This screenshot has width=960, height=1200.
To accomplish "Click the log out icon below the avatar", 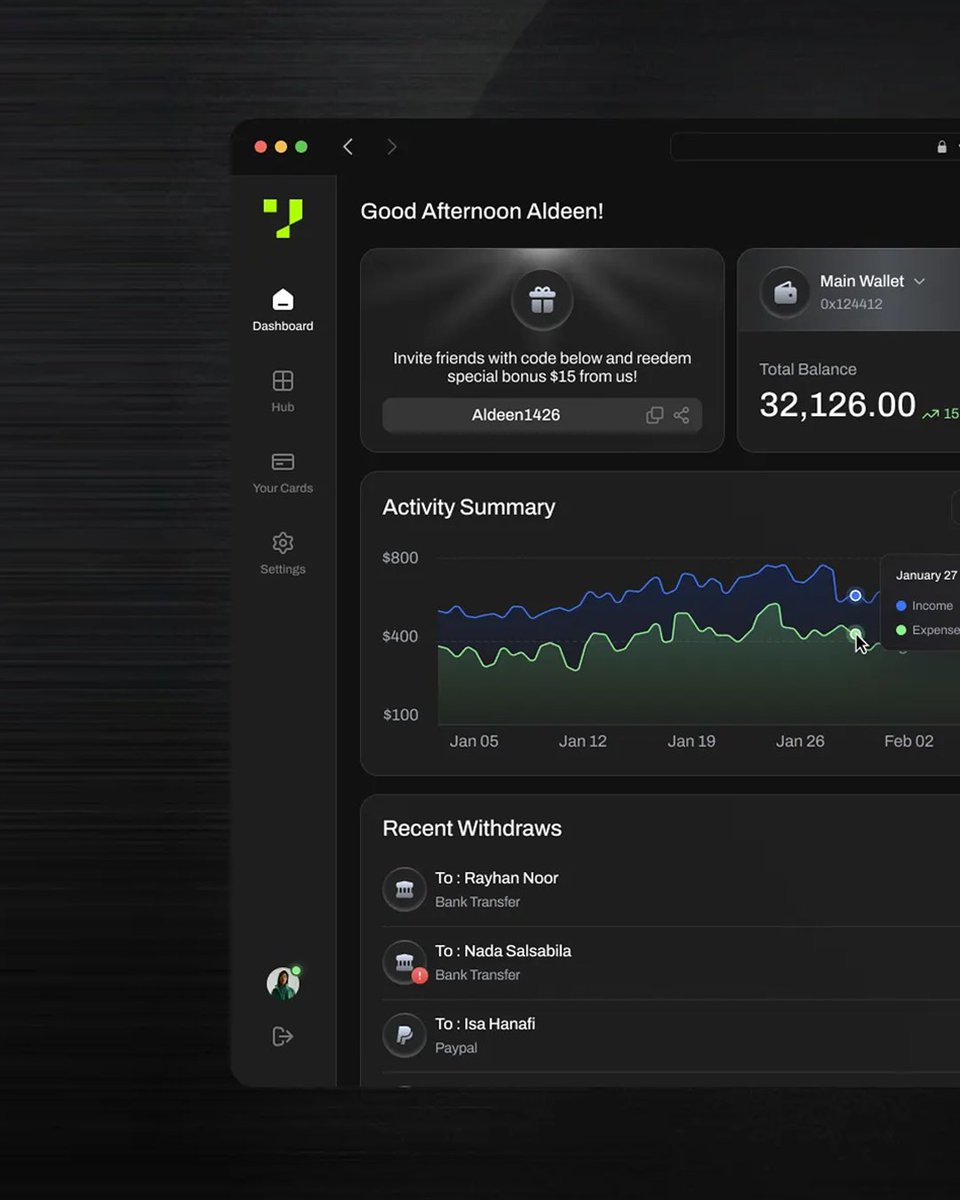I will point(283,1036).
